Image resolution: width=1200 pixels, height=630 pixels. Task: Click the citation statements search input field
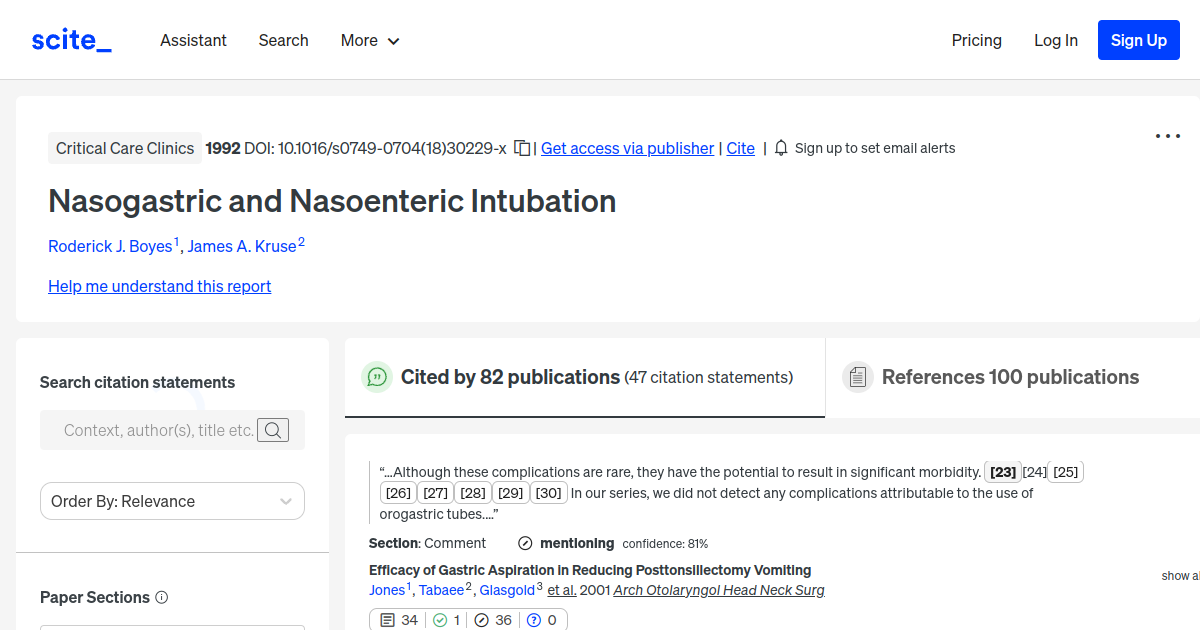pyautogui.click(x=150, y=430)
